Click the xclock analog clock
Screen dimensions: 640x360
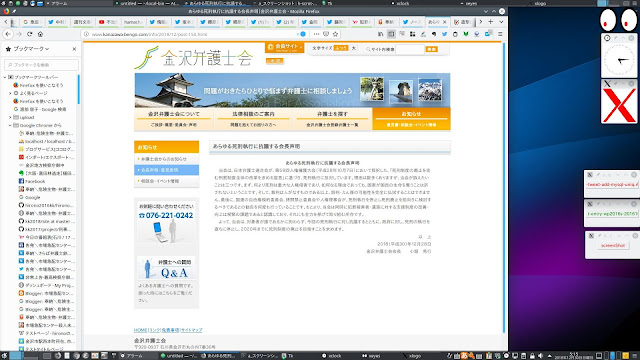tap(619, 60)
